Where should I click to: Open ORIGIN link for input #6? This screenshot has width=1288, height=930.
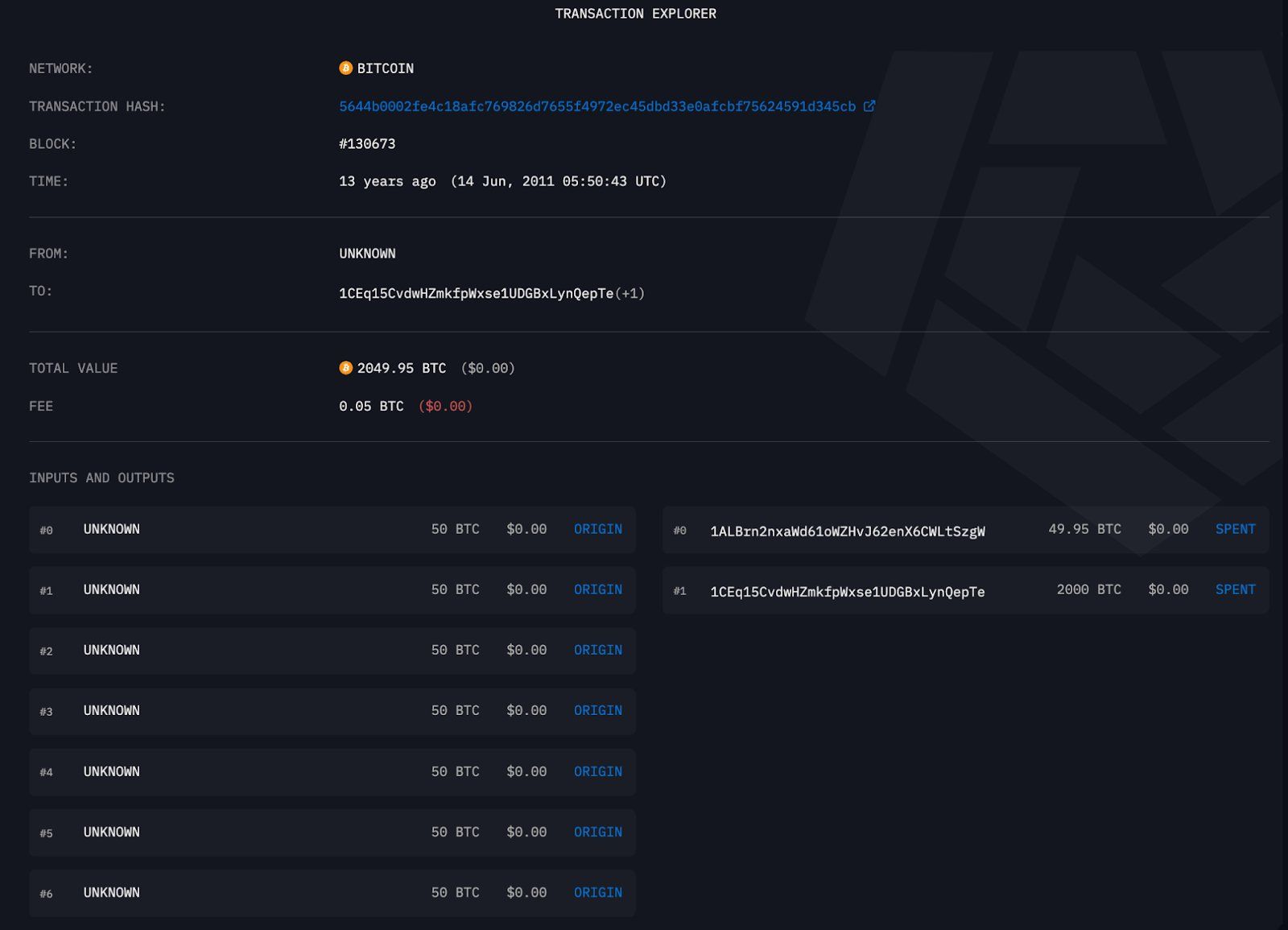597,892
